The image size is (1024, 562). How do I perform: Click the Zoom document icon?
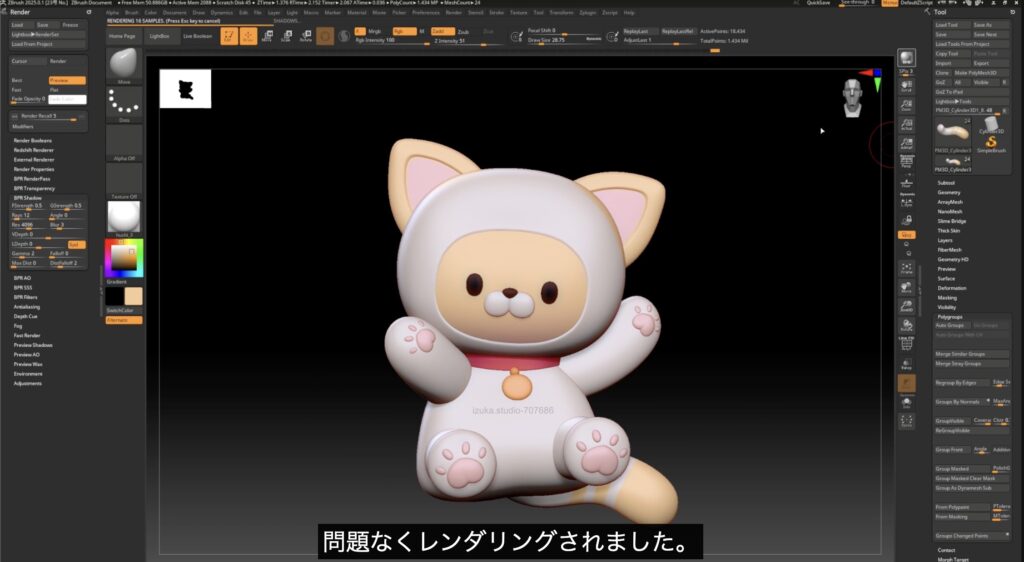click(906, 105)
